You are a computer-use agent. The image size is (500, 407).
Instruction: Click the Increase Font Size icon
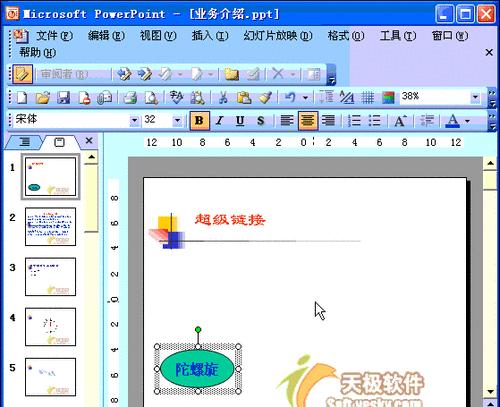400,120
